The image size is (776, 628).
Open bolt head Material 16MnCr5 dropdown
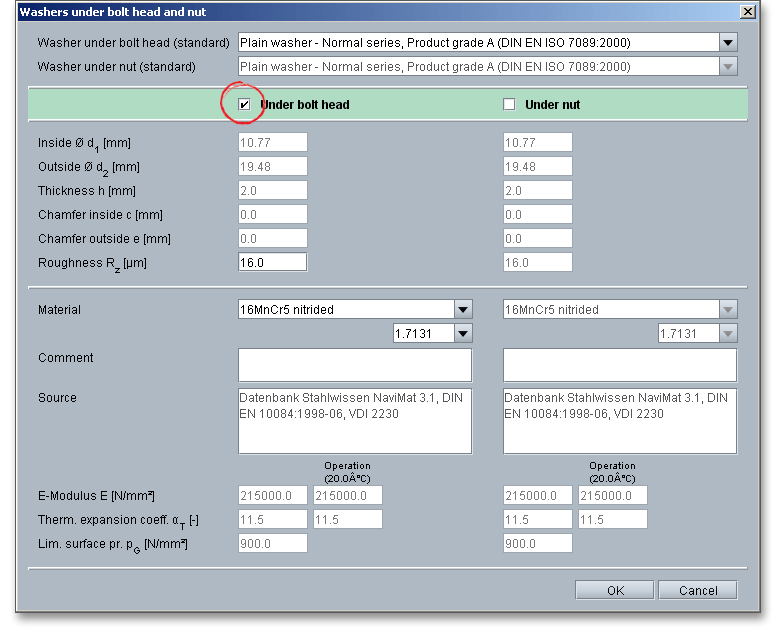(463, 310)
